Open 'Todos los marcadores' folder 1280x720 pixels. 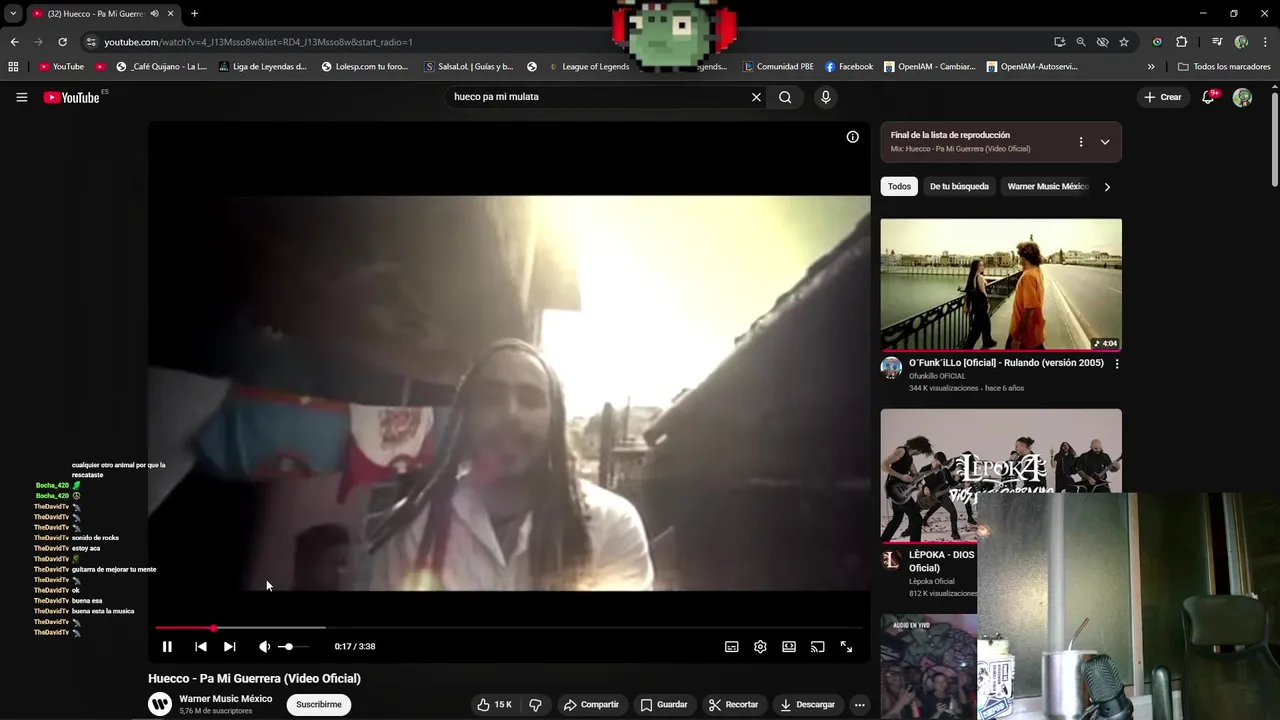(1224, 67)
